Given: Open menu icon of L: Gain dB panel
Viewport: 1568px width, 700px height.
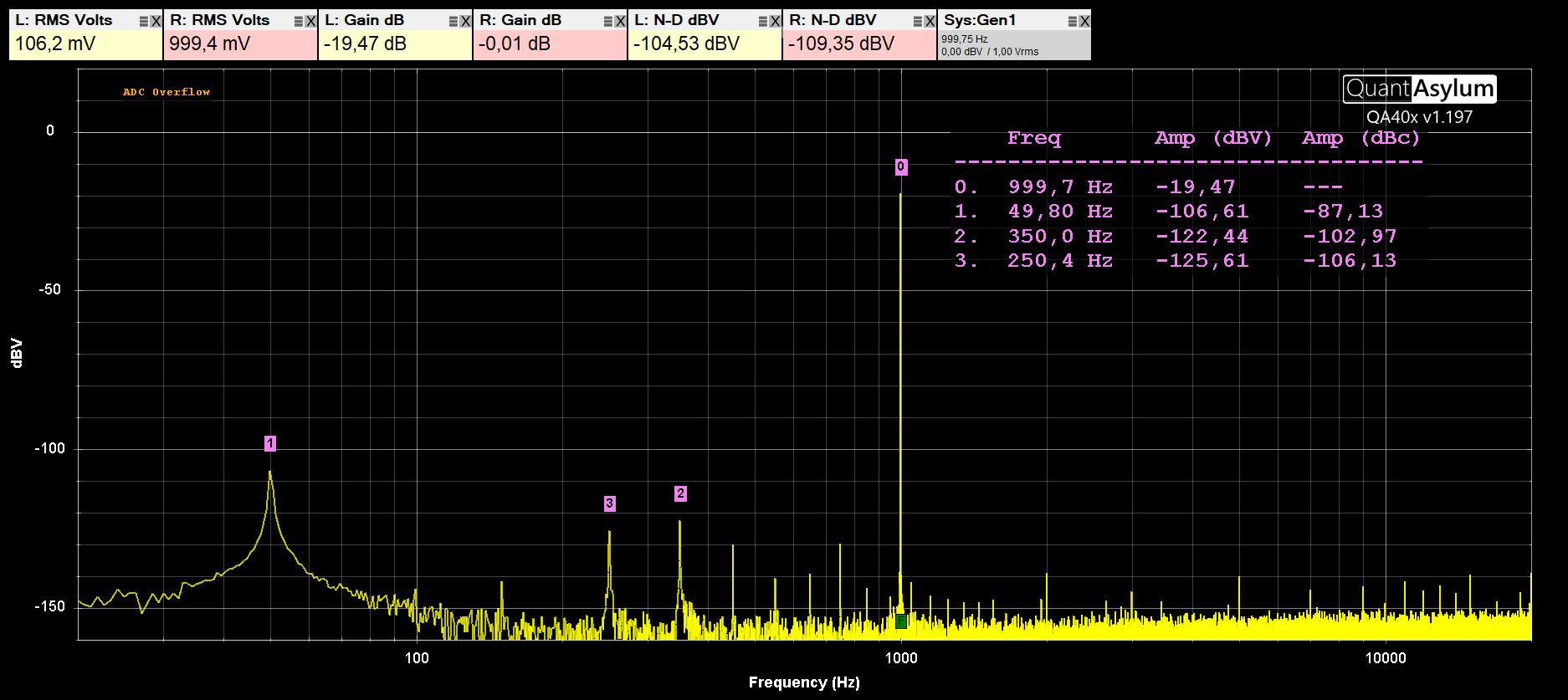Looking at the screenshot, I should [453, 22].
